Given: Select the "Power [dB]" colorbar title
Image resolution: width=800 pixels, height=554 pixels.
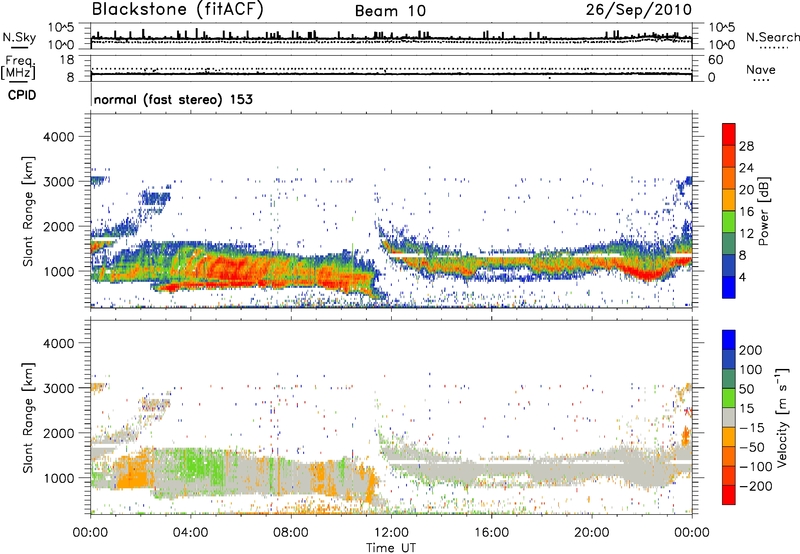Looking at the screenshot, I should pos(763,211).
